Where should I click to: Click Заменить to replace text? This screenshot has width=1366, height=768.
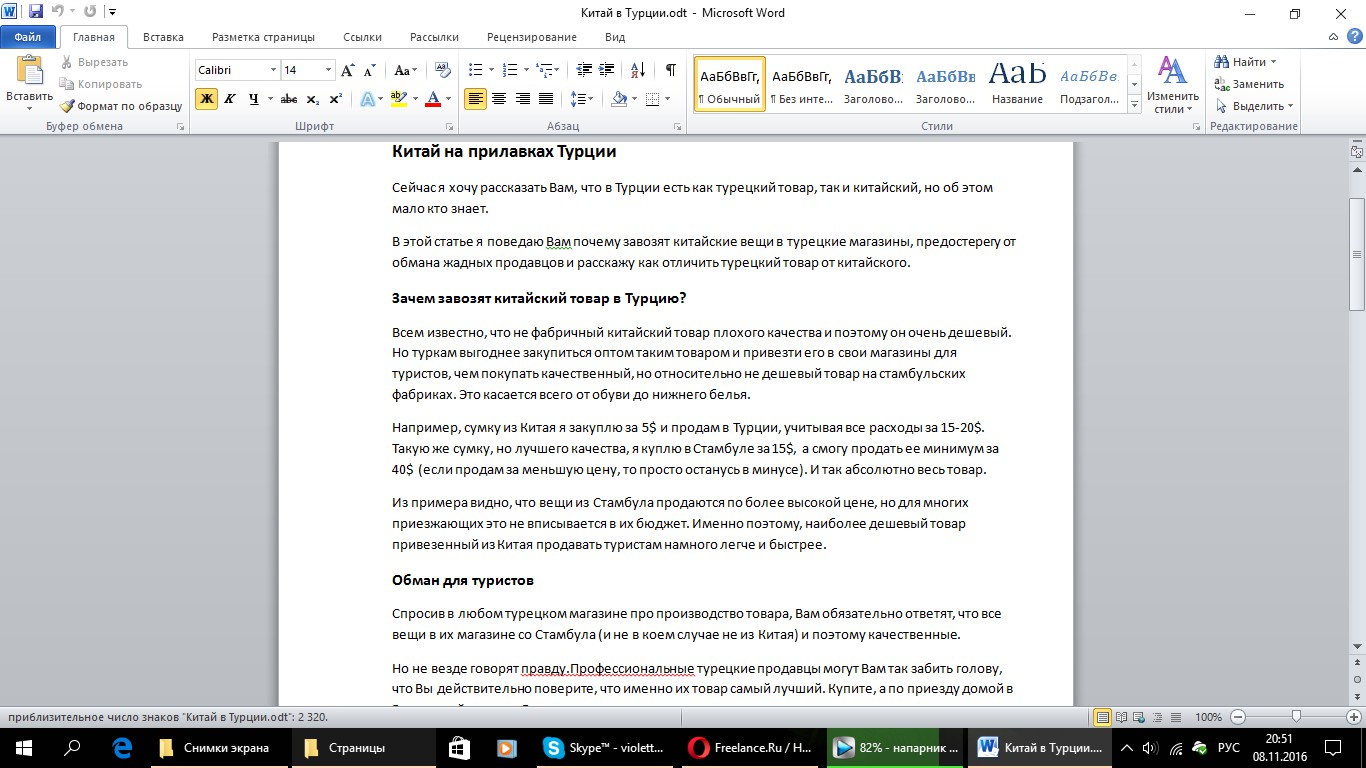1249,84
